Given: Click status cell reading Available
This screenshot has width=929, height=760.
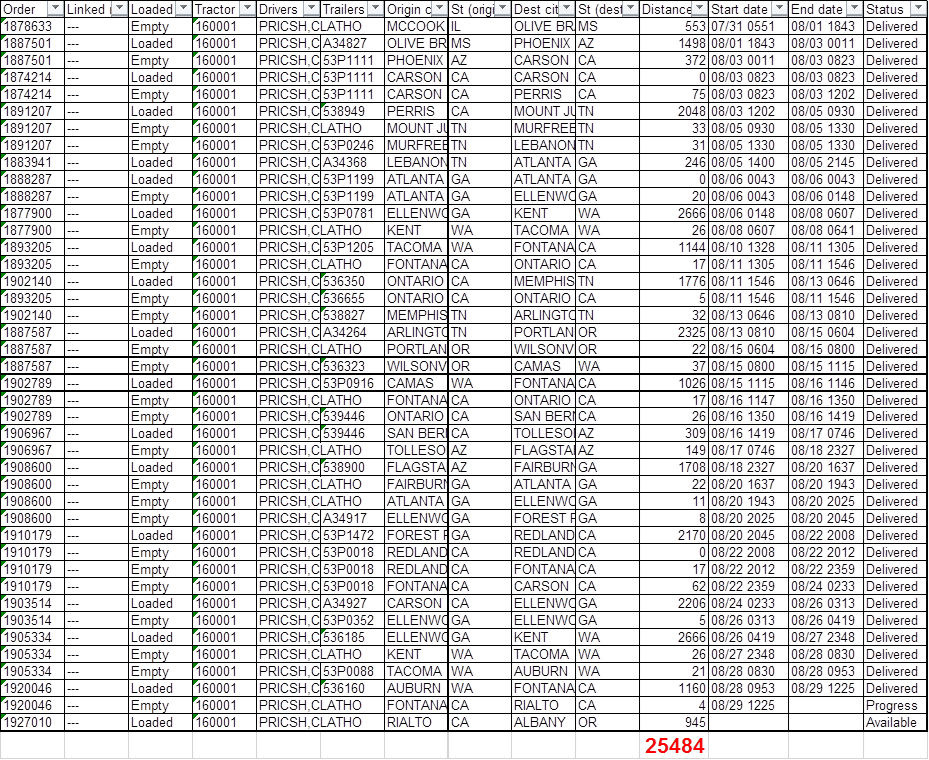Looking at the screenshot, I should [895, 723].
